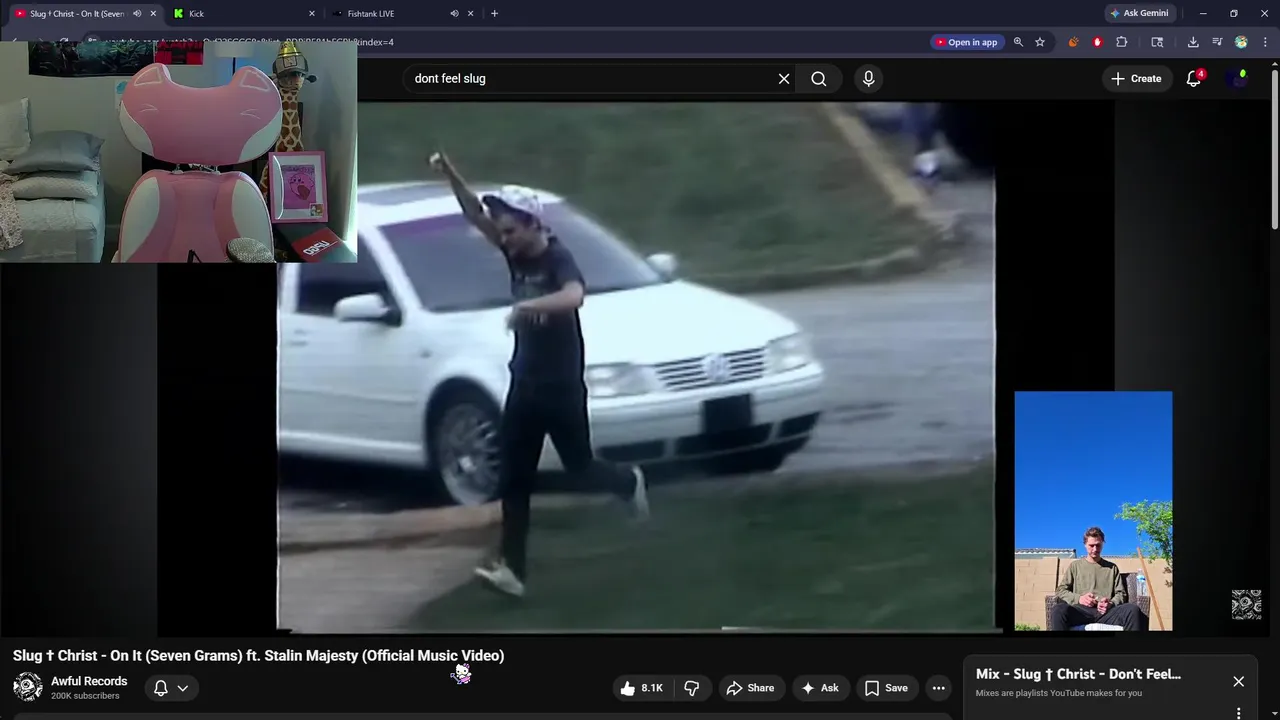This screenshot has width=1280, height=720.
Task: Click the page vertical scrollbar
Action: tap(1274, 150)
